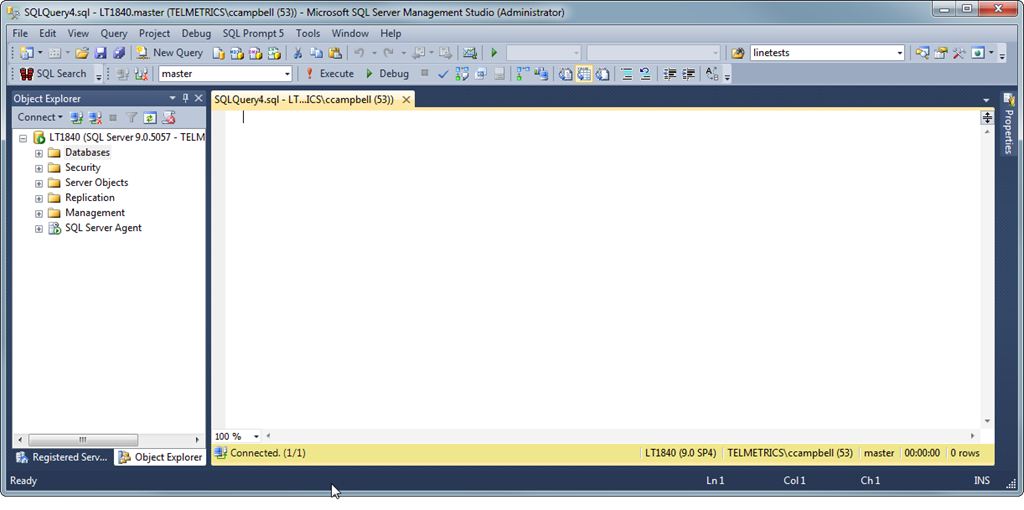Click the Cut scissors icon

[297, 53]
